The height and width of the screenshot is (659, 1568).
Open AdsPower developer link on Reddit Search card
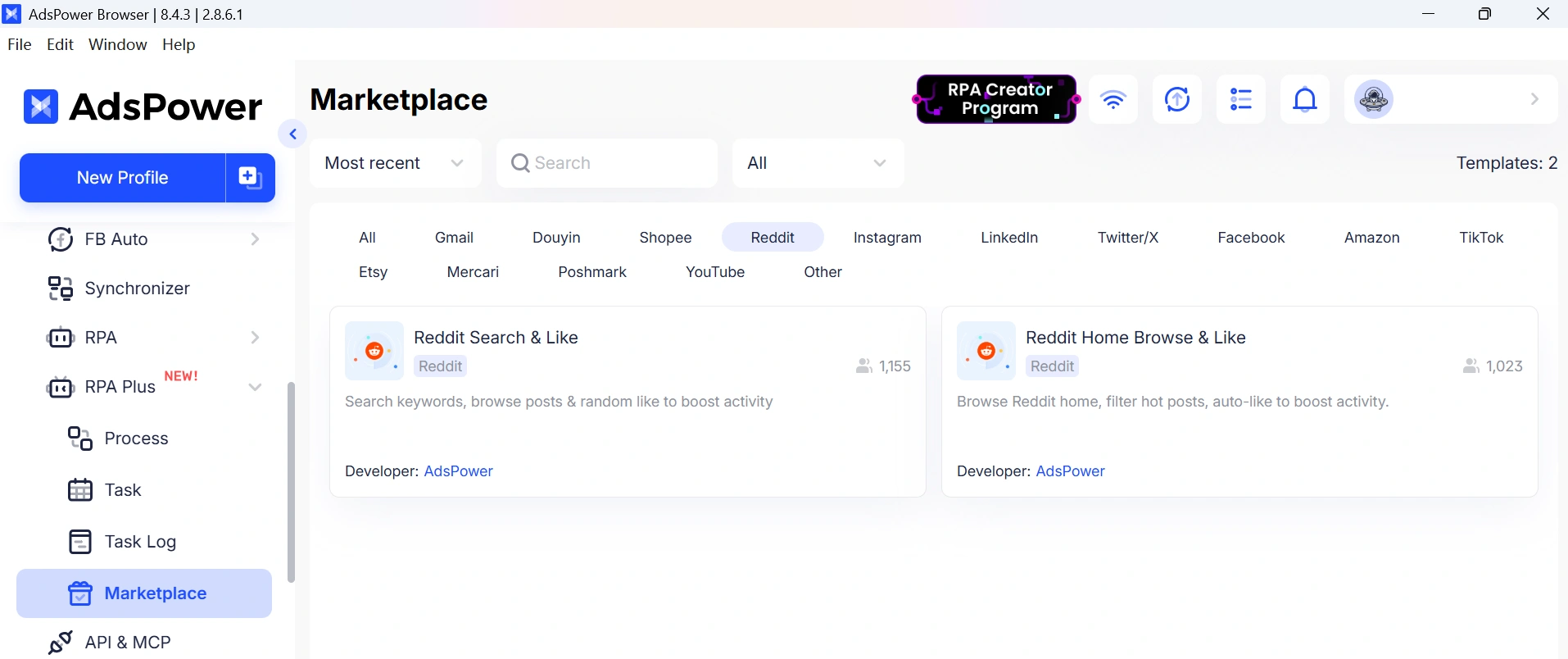tap(458, 471)
